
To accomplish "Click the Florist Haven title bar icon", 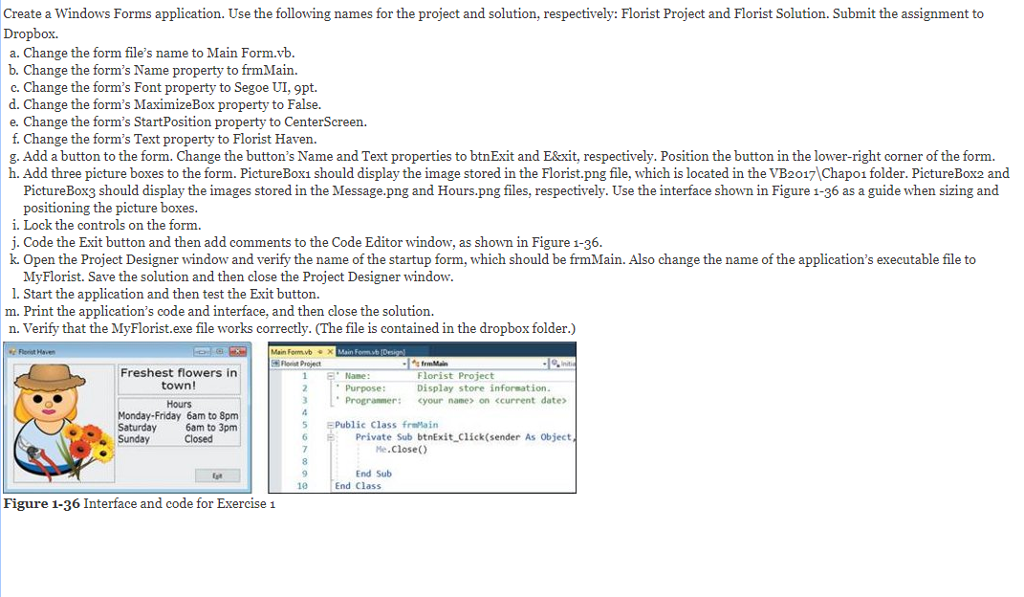I will [12, 351].
